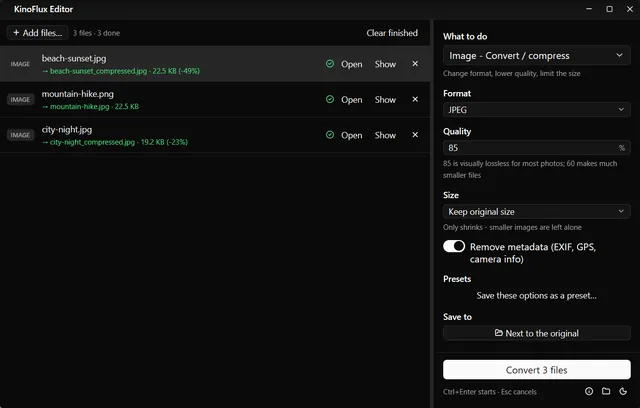Remove mountain-hike.png from the list

415,99
